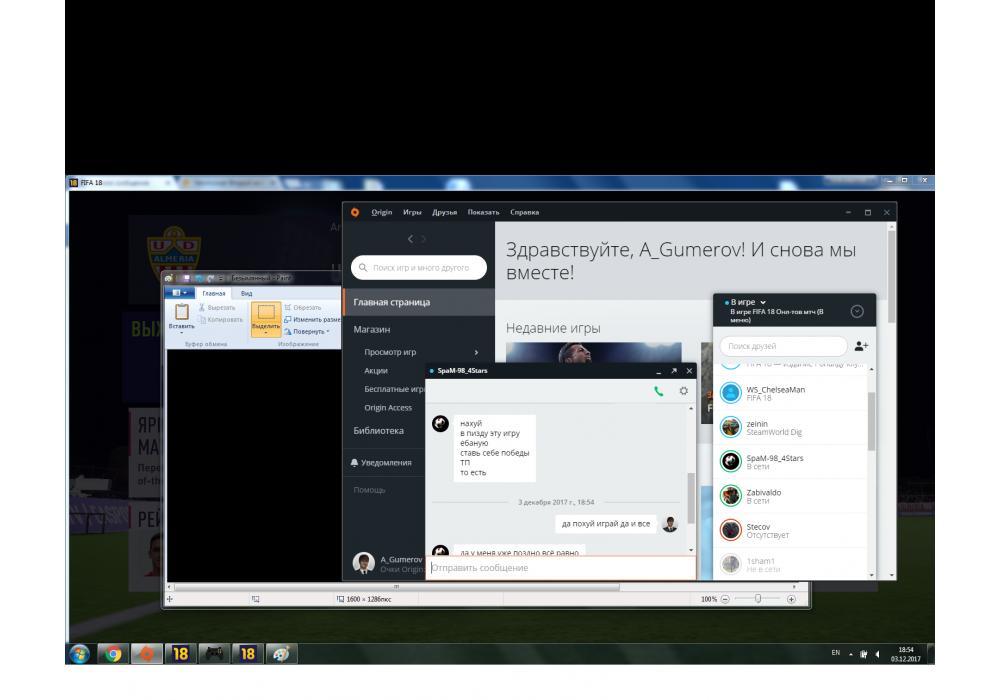The width and height of the screenshot is (1000, 700).
Task: Open 'Библиотека' in Origin sidebar
Action: click(379, 431)
